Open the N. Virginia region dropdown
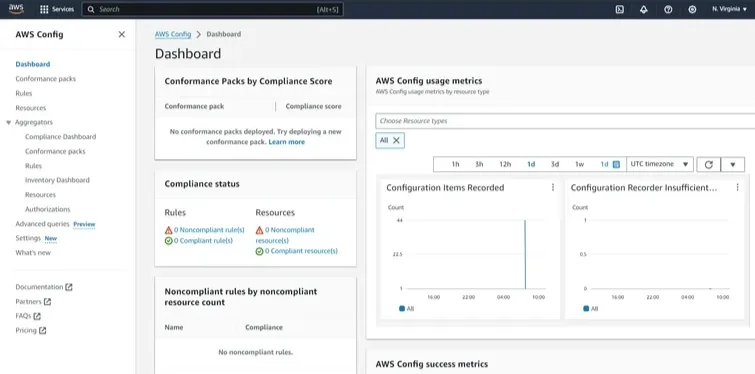755x374 pixels. click(729, 9)
